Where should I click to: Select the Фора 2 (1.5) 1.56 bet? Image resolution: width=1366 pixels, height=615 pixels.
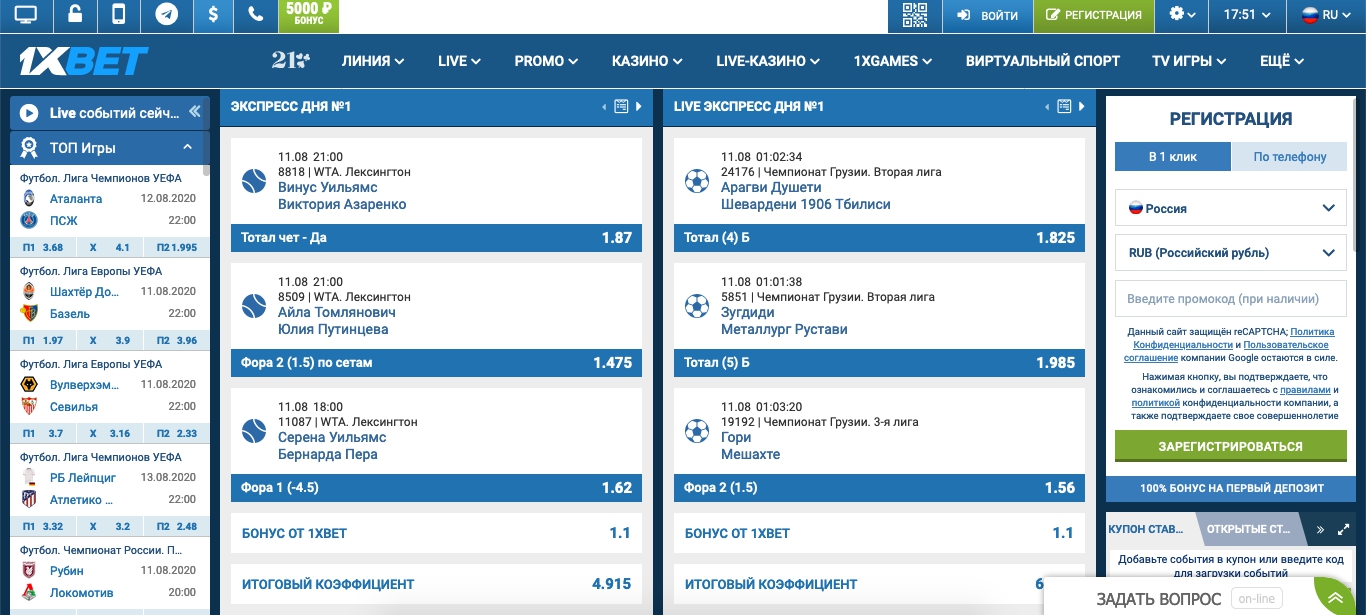coord(879,487)
